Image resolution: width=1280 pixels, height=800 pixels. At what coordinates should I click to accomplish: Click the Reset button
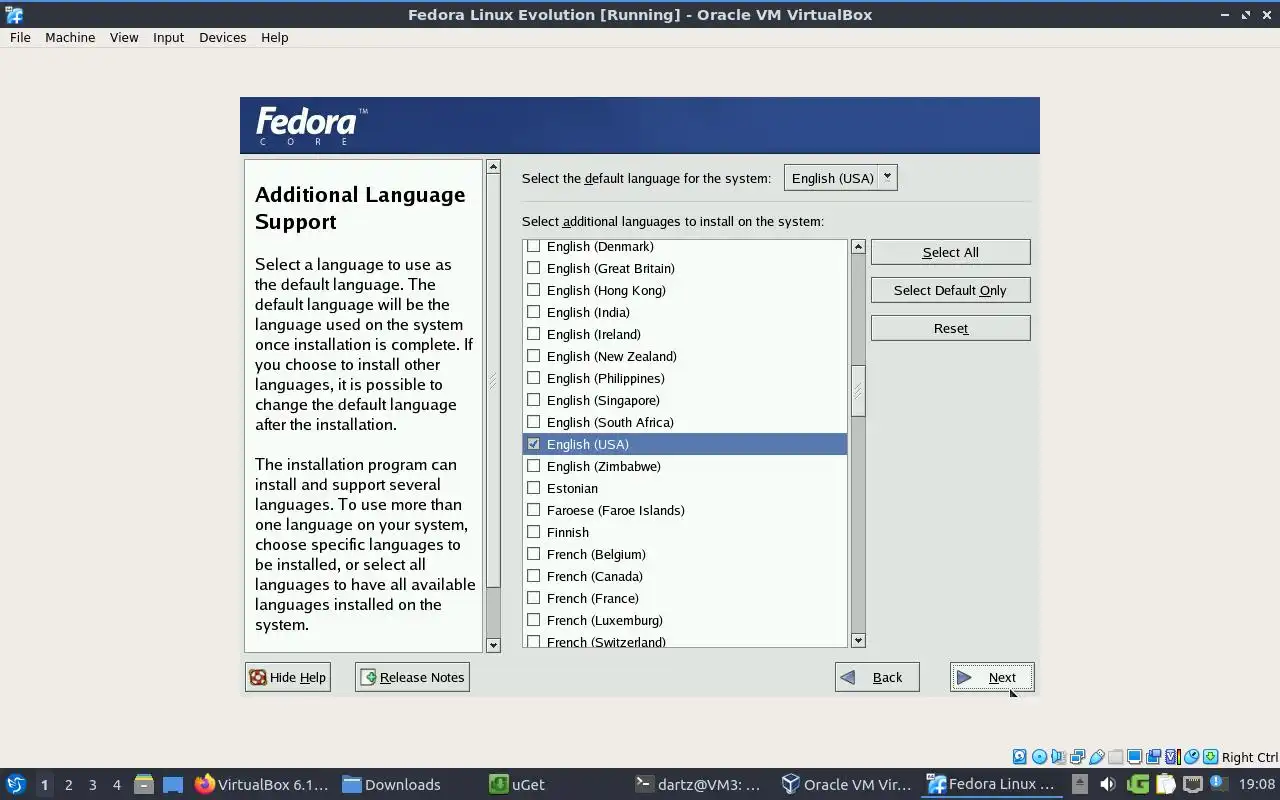tap(950, 328)
